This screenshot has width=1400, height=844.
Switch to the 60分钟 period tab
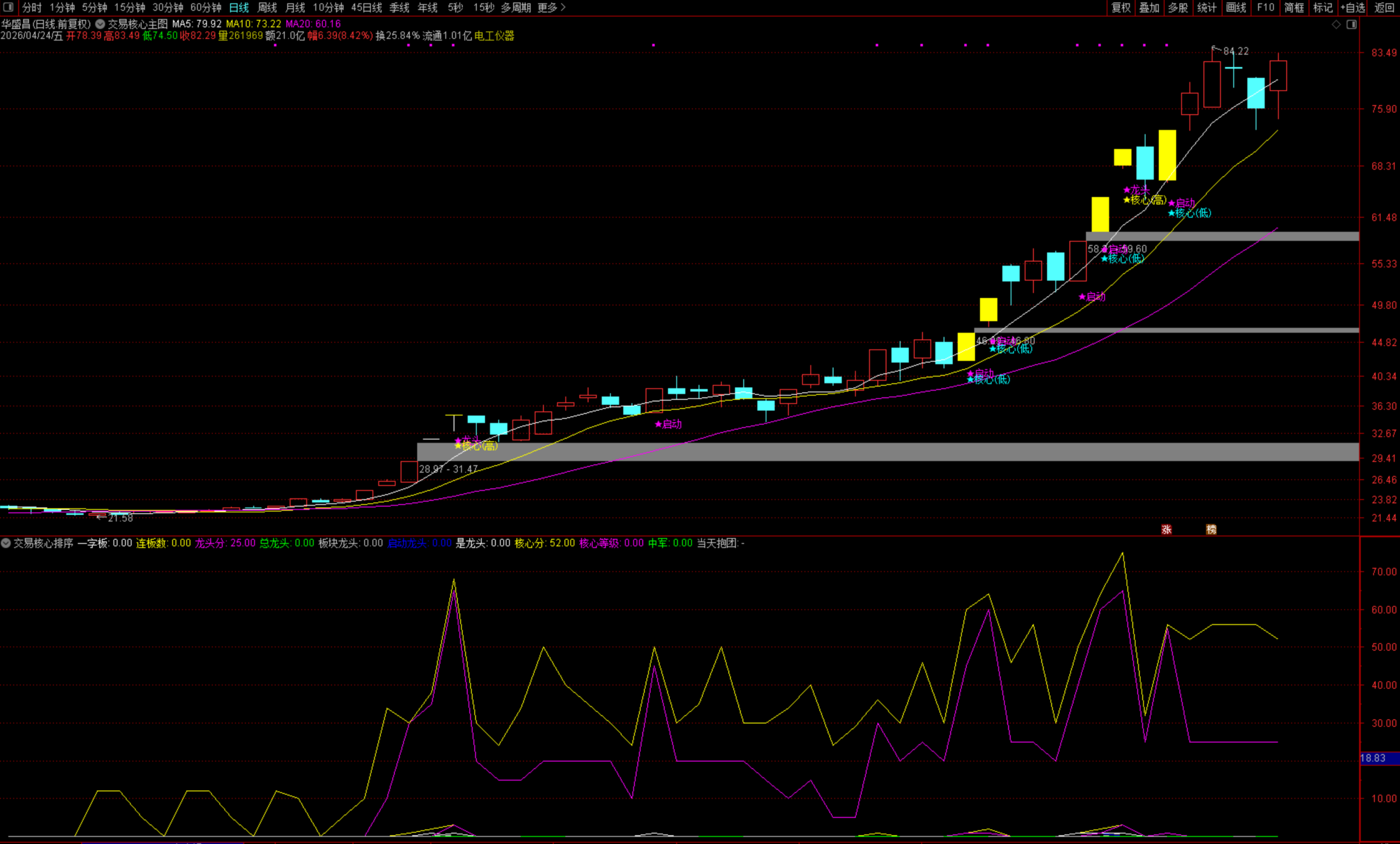206,8
